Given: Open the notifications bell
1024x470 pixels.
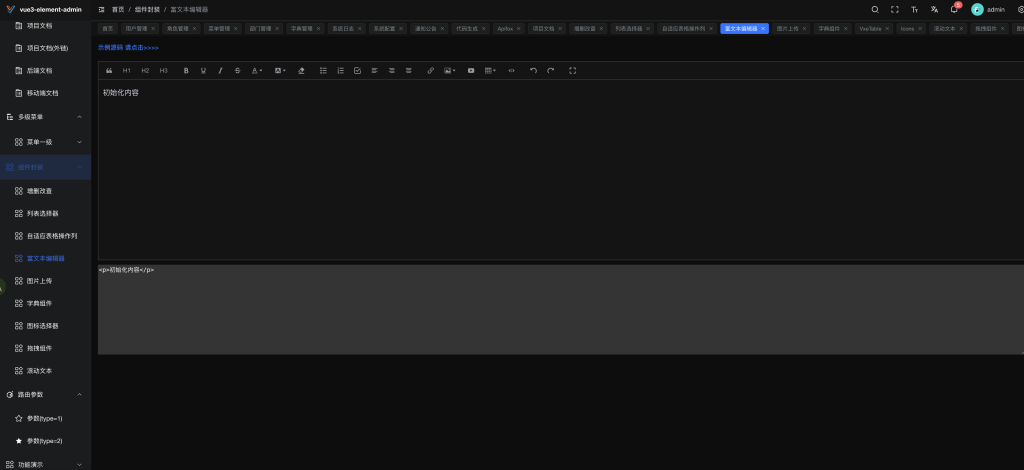Looking at the screenshot, I should pos(954,9).
